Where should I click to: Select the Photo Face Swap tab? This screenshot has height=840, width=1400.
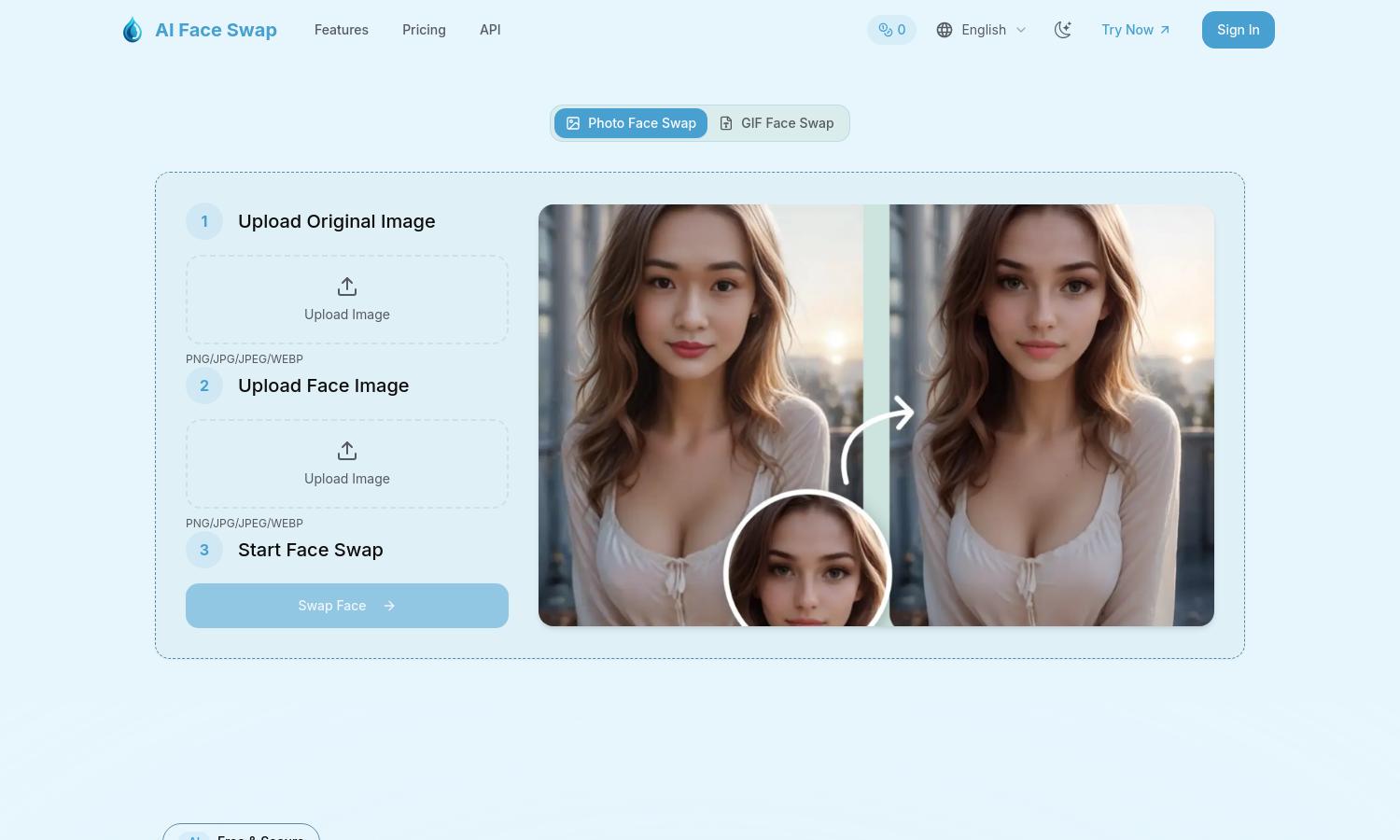click(631, 123)
